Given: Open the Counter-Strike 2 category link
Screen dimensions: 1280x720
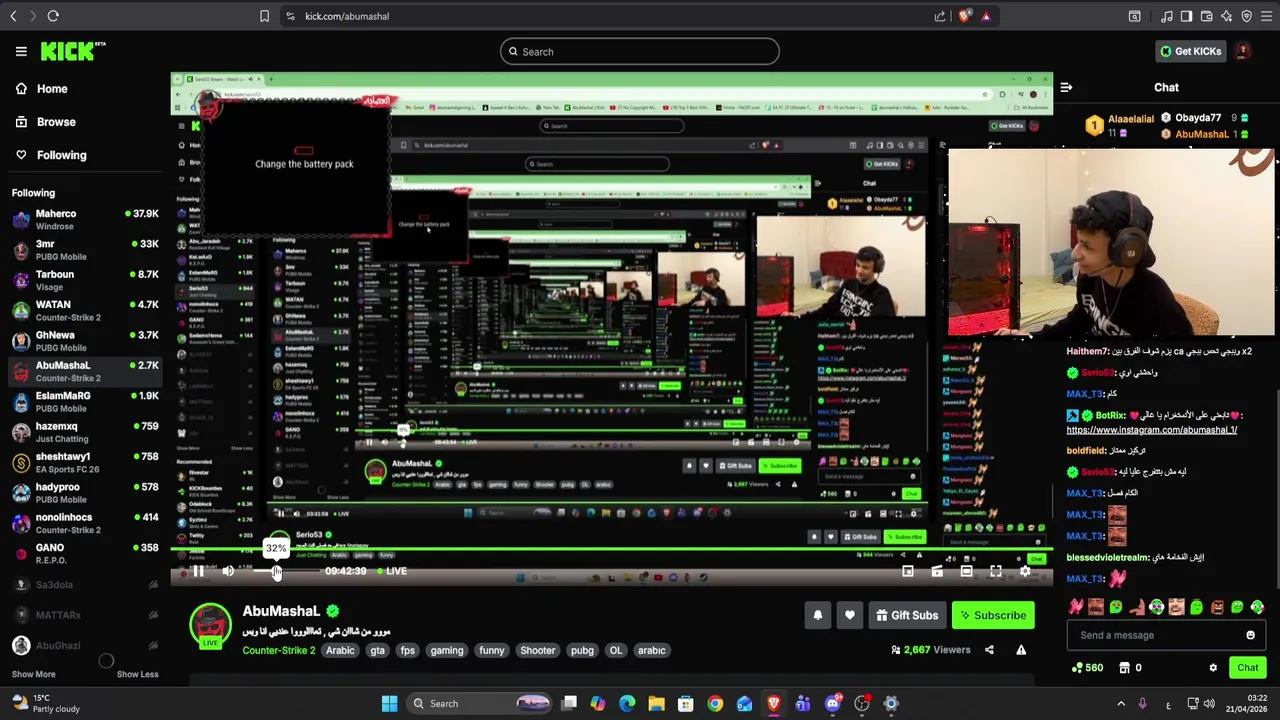Looking at the screenshot, I should (278, 650).
